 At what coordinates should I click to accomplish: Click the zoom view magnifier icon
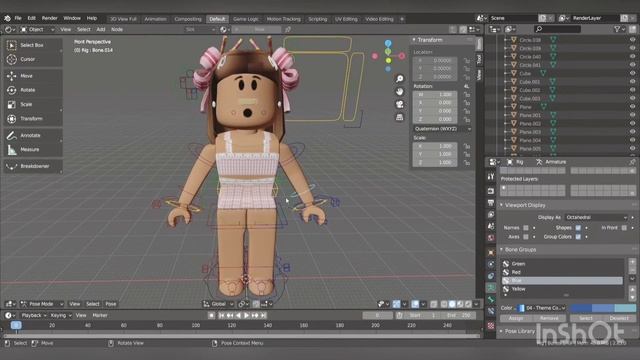click(400, 79)
